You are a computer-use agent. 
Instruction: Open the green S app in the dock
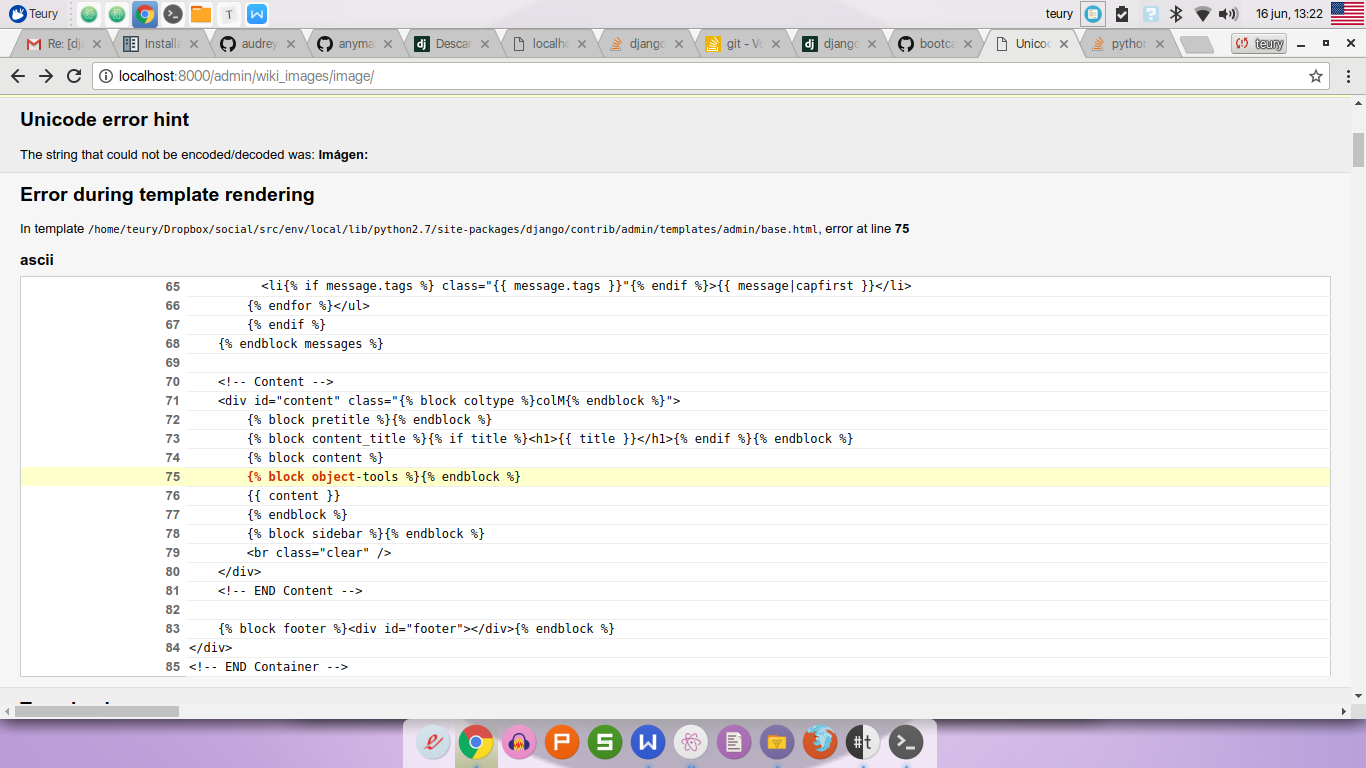604,743
